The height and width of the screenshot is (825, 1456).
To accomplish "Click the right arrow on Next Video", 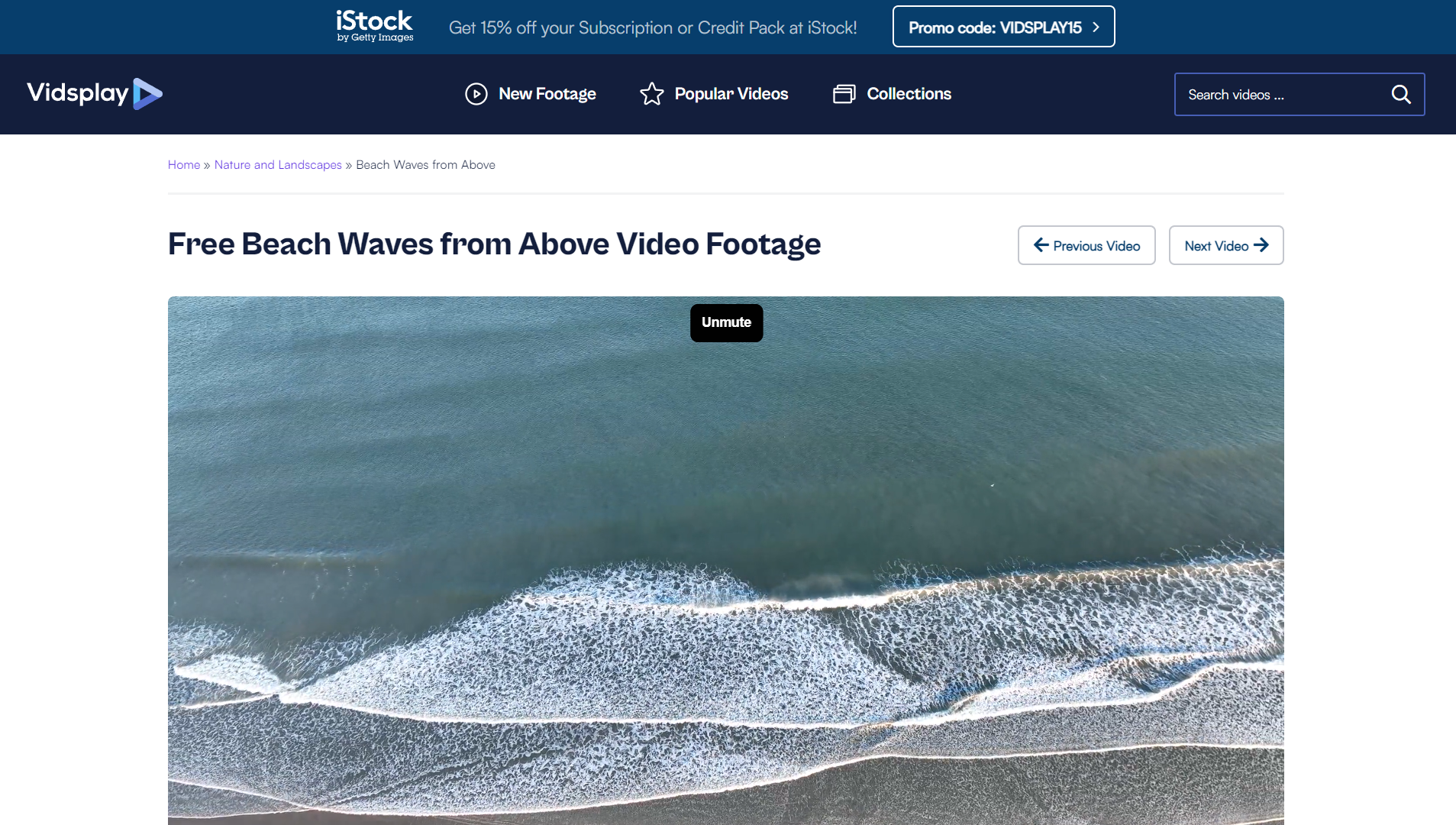I will [x=1261, y=245].
